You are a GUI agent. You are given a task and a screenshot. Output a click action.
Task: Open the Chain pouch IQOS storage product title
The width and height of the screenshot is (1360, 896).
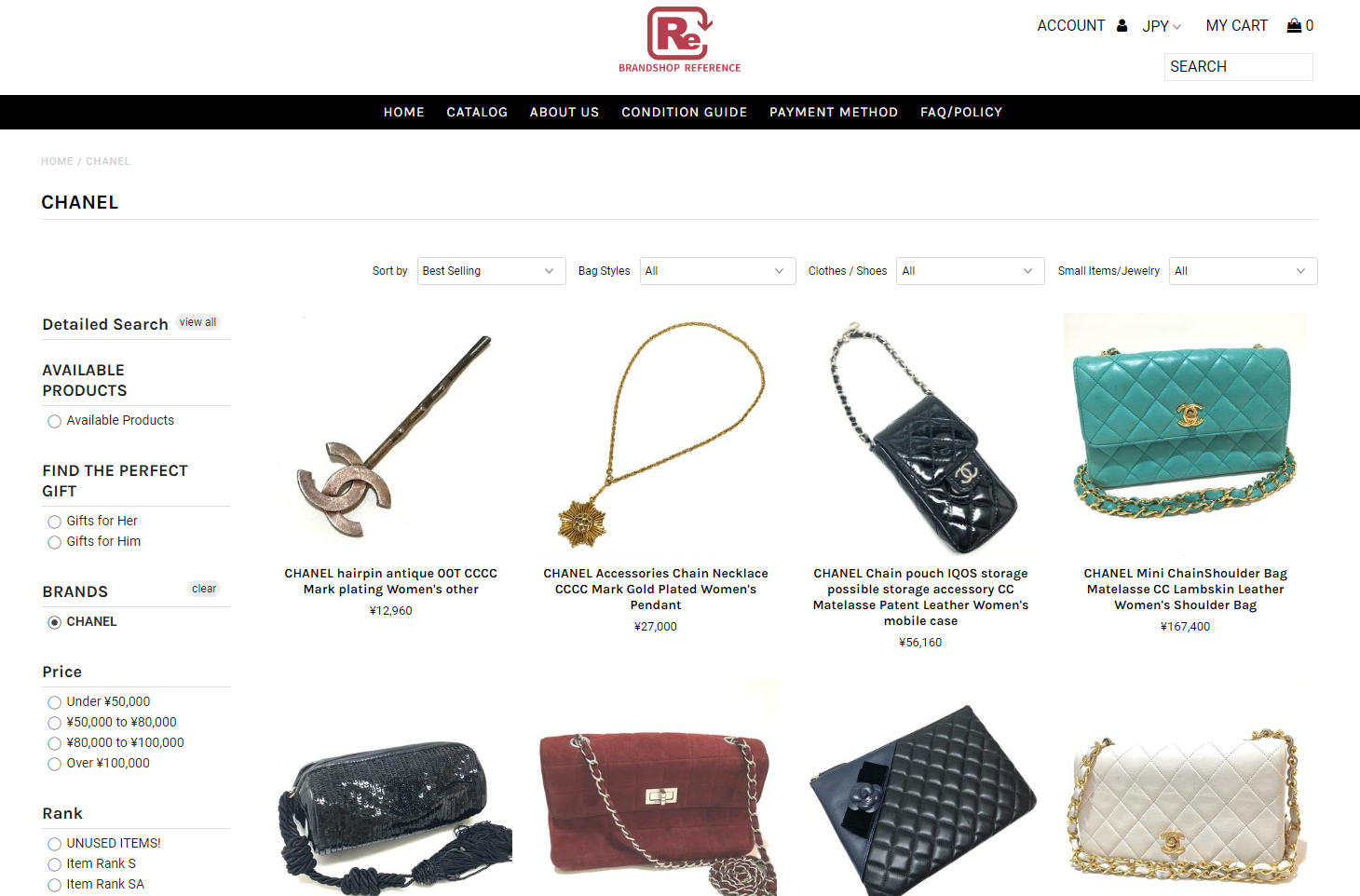[920, 597]
